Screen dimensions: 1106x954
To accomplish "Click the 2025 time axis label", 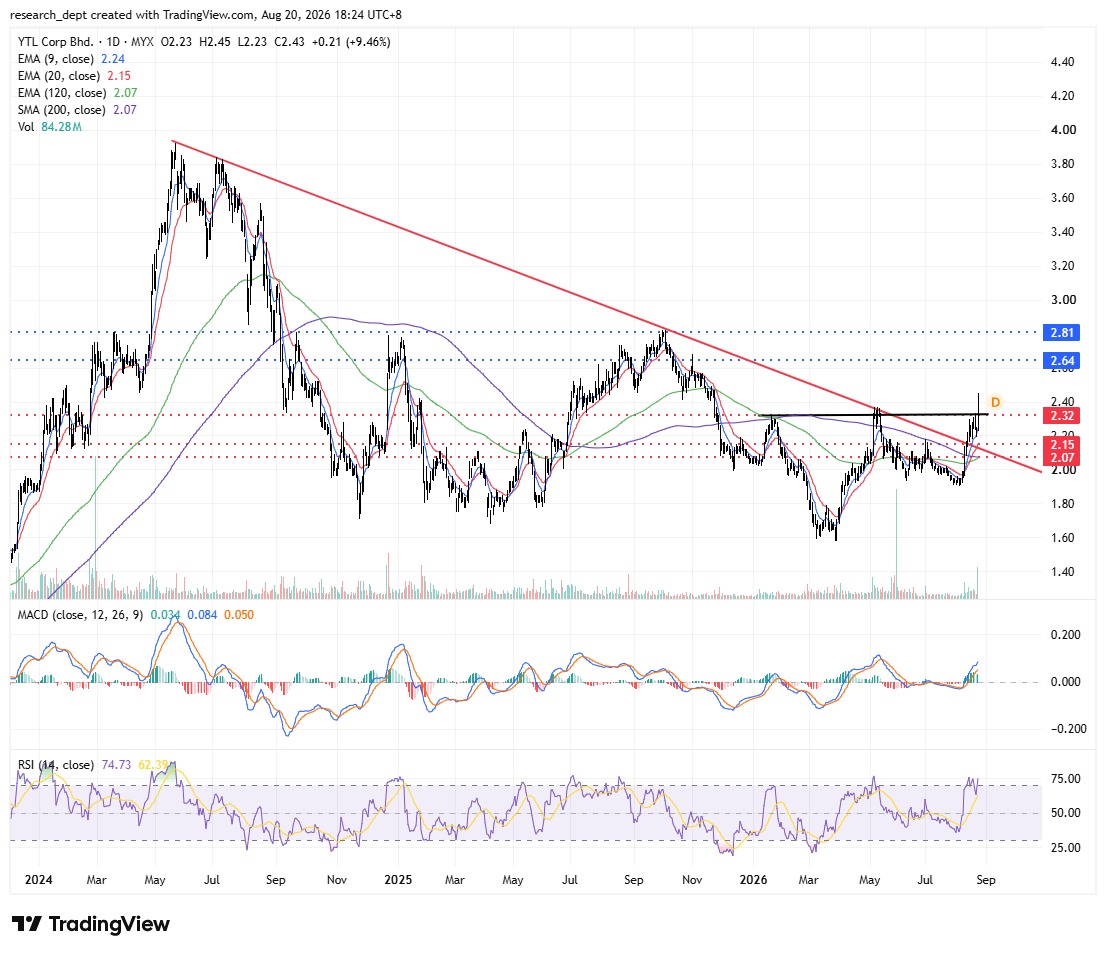I will [398, 880].
